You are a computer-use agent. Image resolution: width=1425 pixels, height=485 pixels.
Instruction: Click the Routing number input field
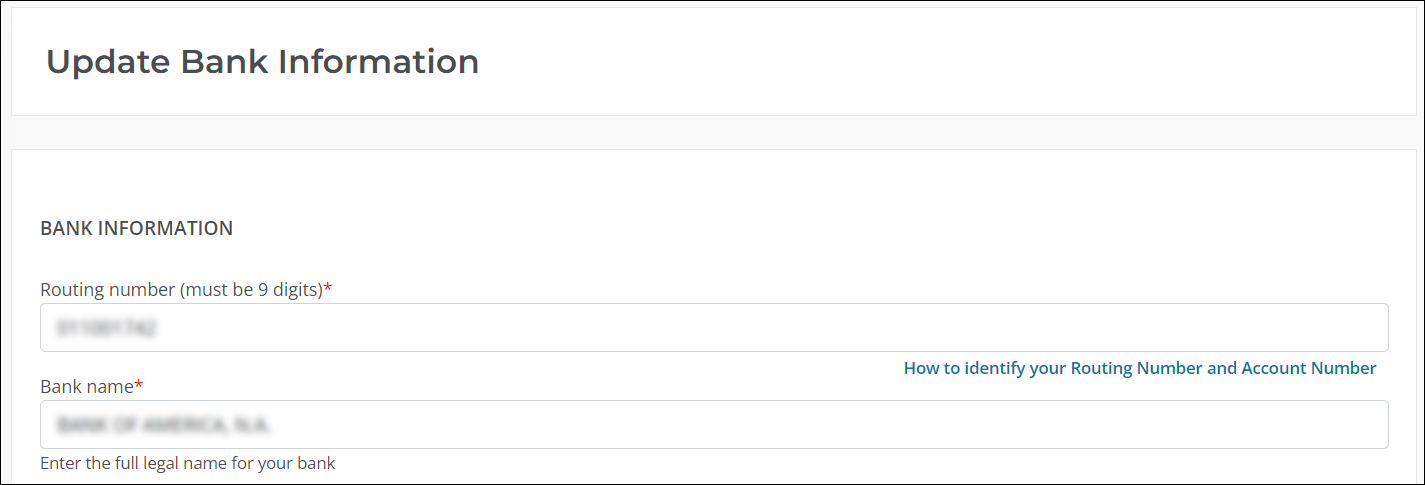pyautogui.click(x=714, y=327)
